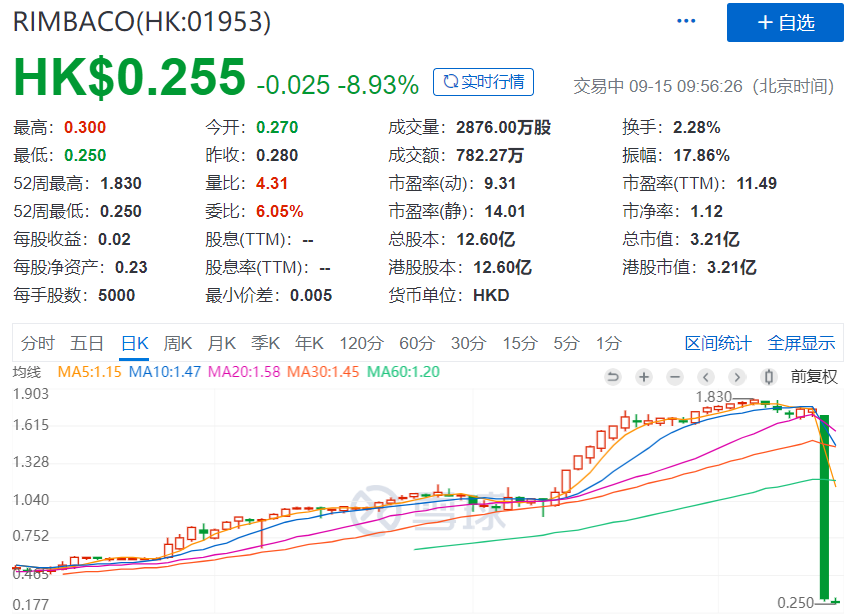Switch to the 60分 chart tab
846x614 pixels.
click(x=417, y=343)
